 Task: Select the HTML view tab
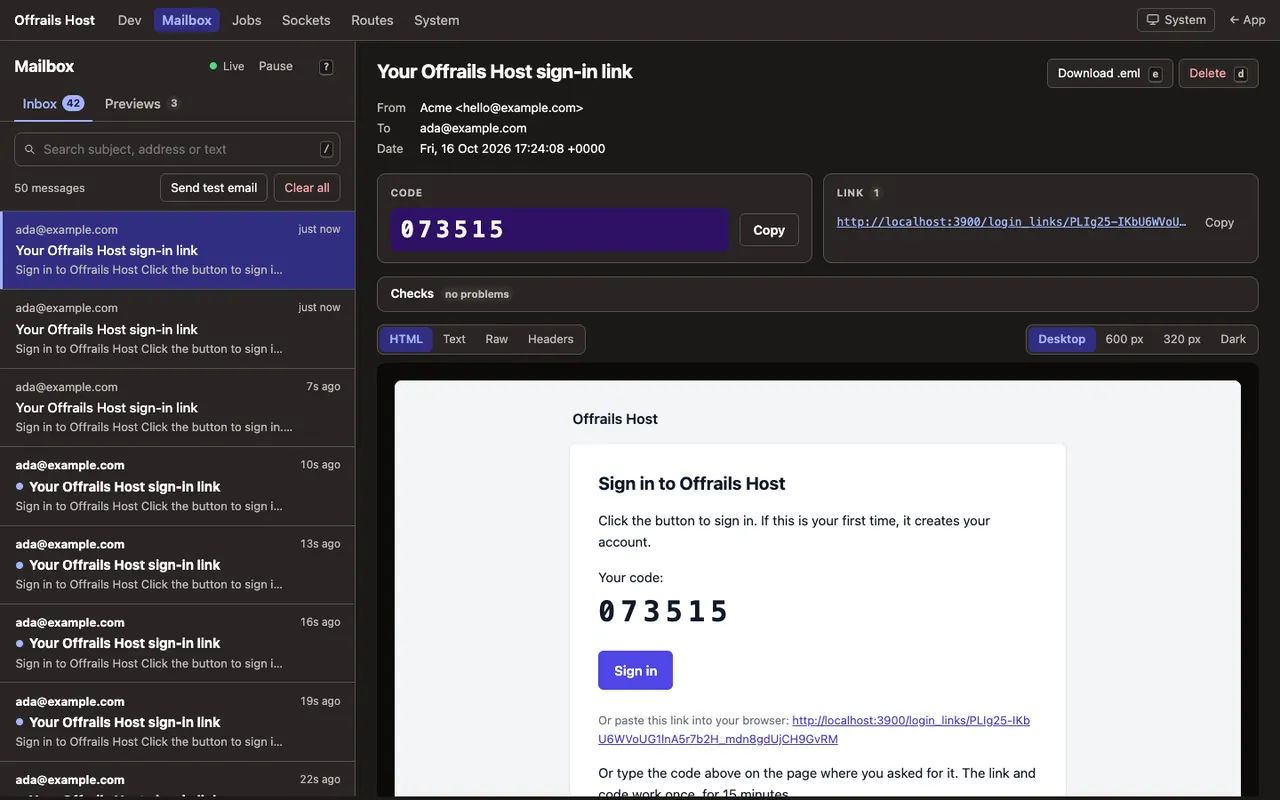406,339
